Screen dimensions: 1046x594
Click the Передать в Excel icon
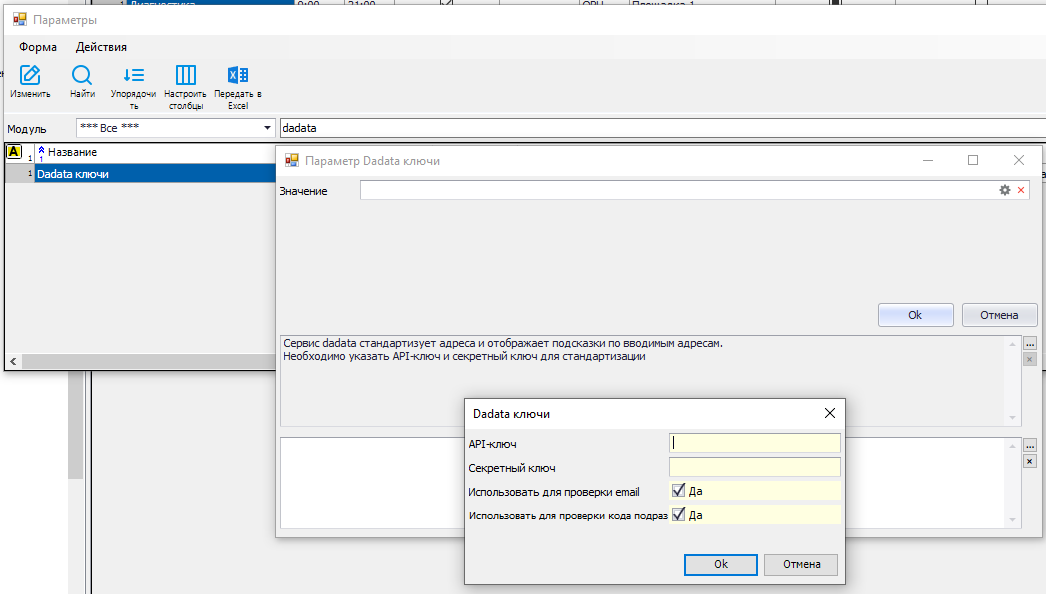pos(238,76)
